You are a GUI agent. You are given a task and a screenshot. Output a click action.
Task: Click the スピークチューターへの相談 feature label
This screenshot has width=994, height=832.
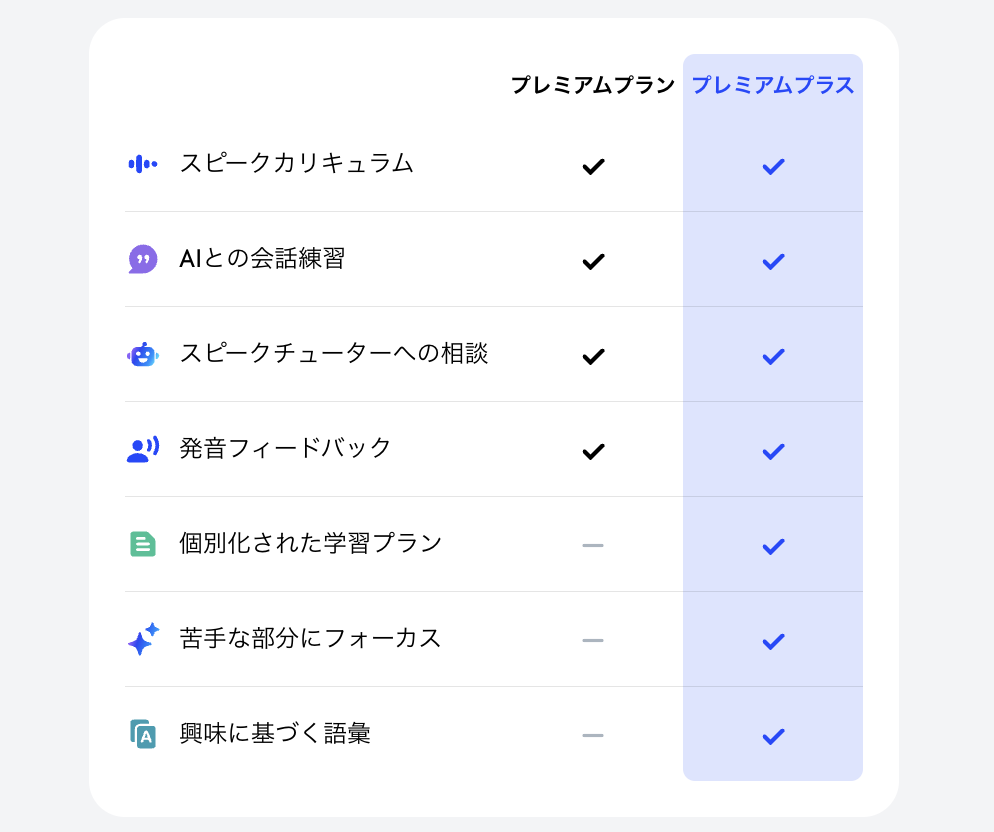(x=334, y=353)
